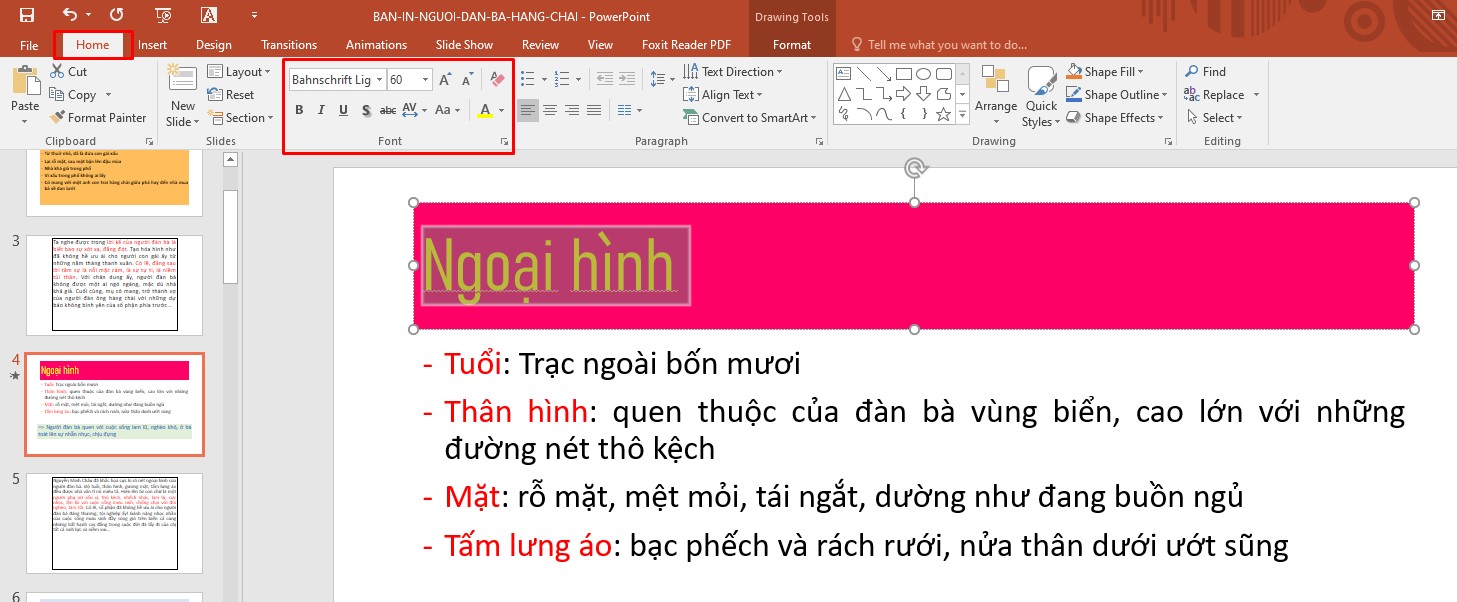This screenshot has width=1457, height=602.
Task: Click the New Slide button
Action: (x=181, y=95)
